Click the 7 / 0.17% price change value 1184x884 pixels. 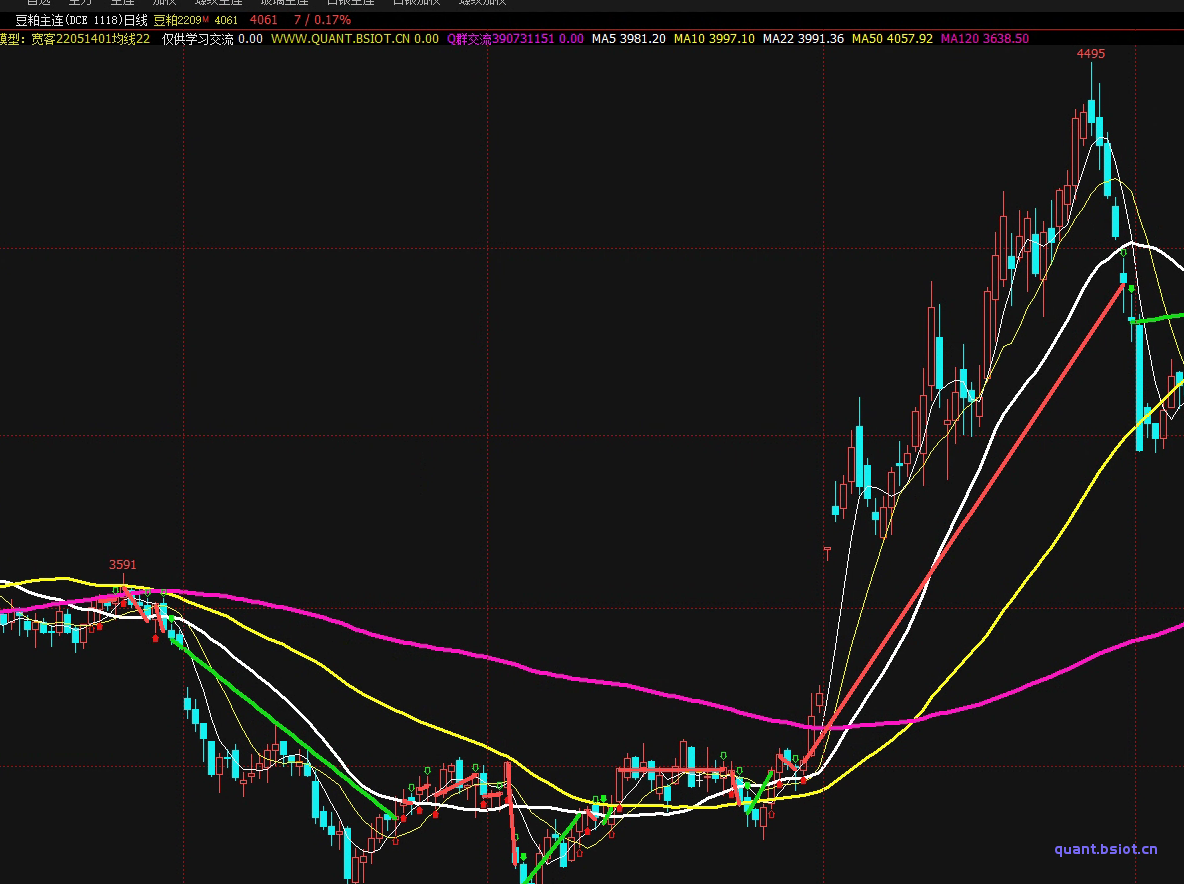(322, 20)
